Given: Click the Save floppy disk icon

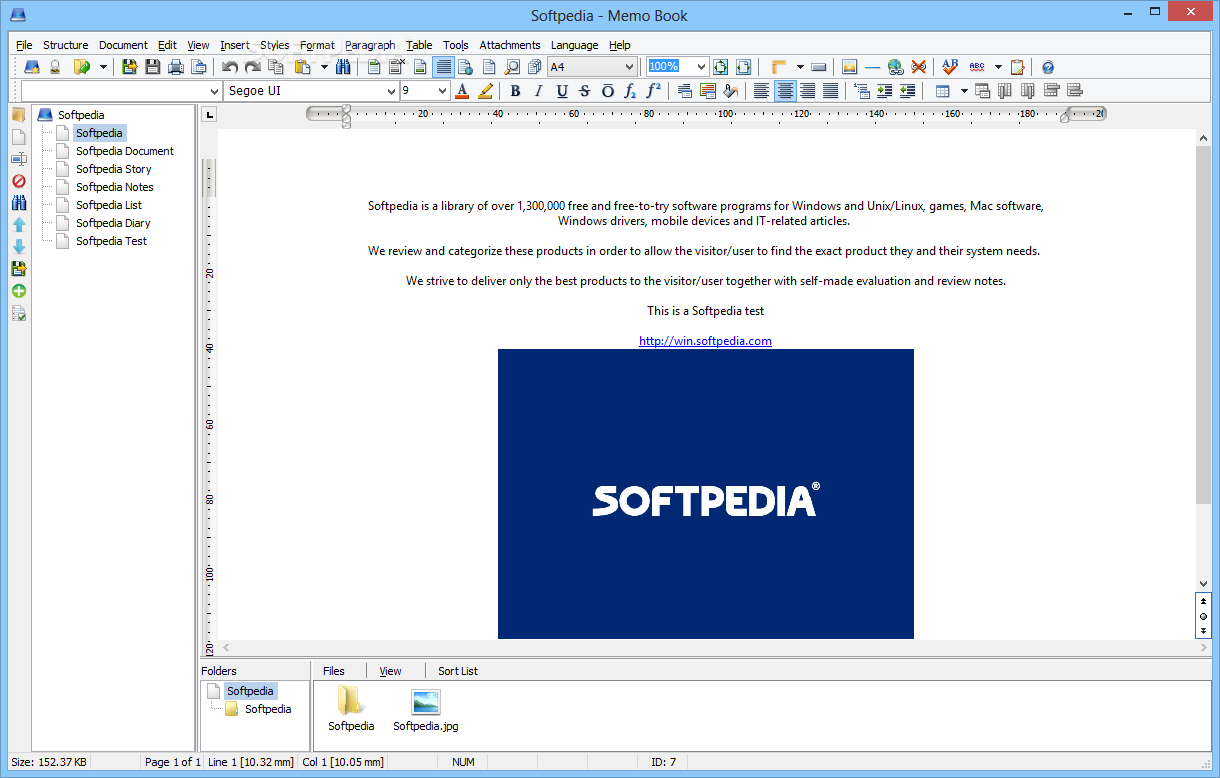Looking at the screenshot, I should [x=153, y=67].
